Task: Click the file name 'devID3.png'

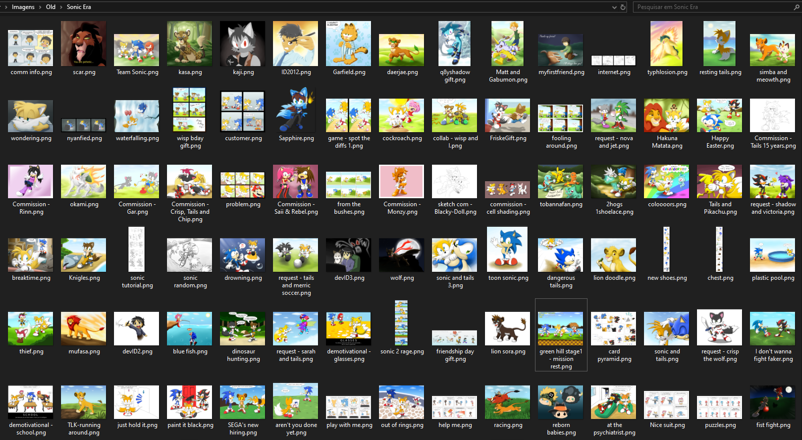Action: point(349,278)
